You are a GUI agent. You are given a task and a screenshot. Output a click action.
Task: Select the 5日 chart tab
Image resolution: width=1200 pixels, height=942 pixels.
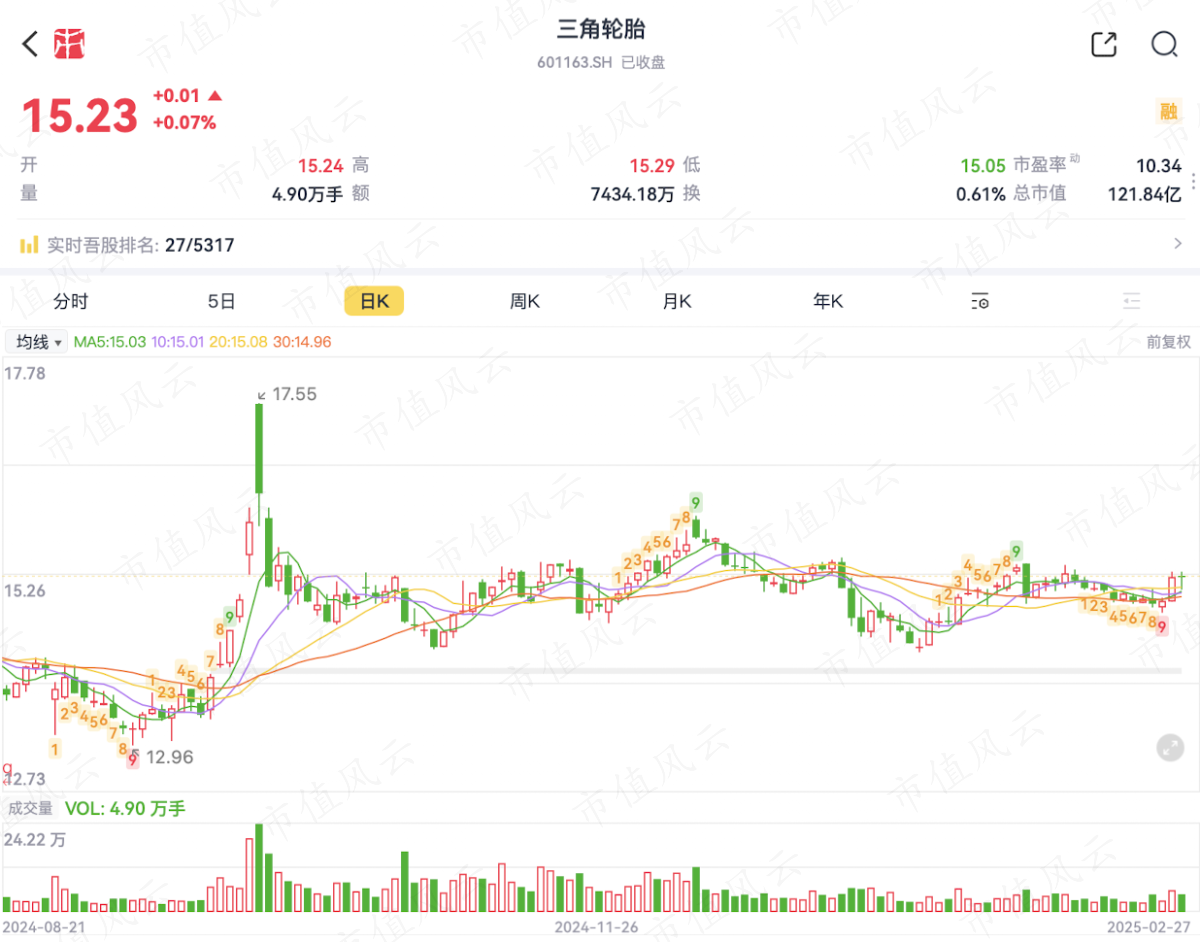pos(222,301)
